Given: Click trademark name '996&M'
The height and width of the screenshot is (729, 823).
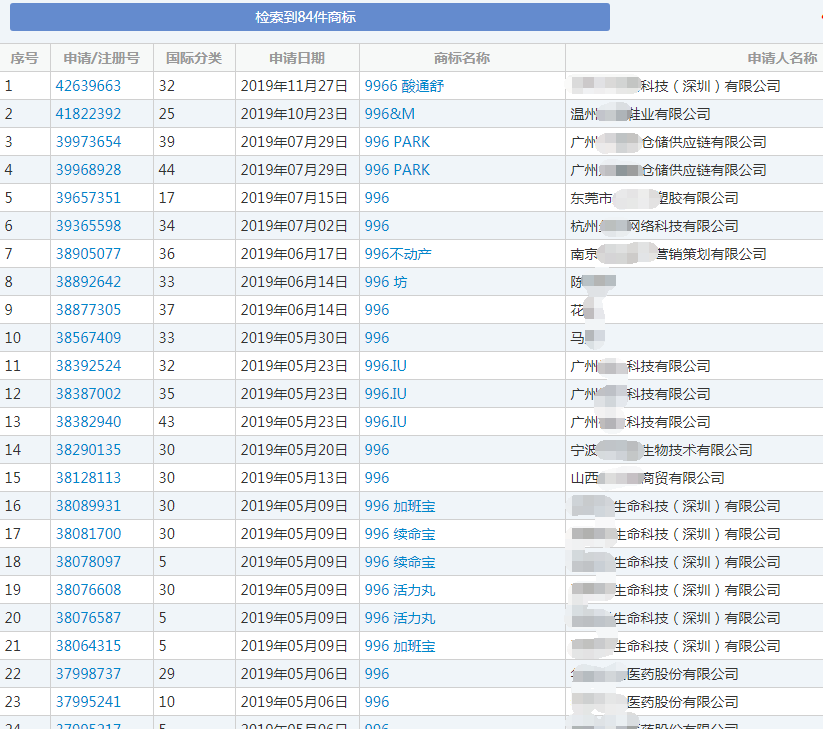Looking at the screenshot, I should point(389,114).
